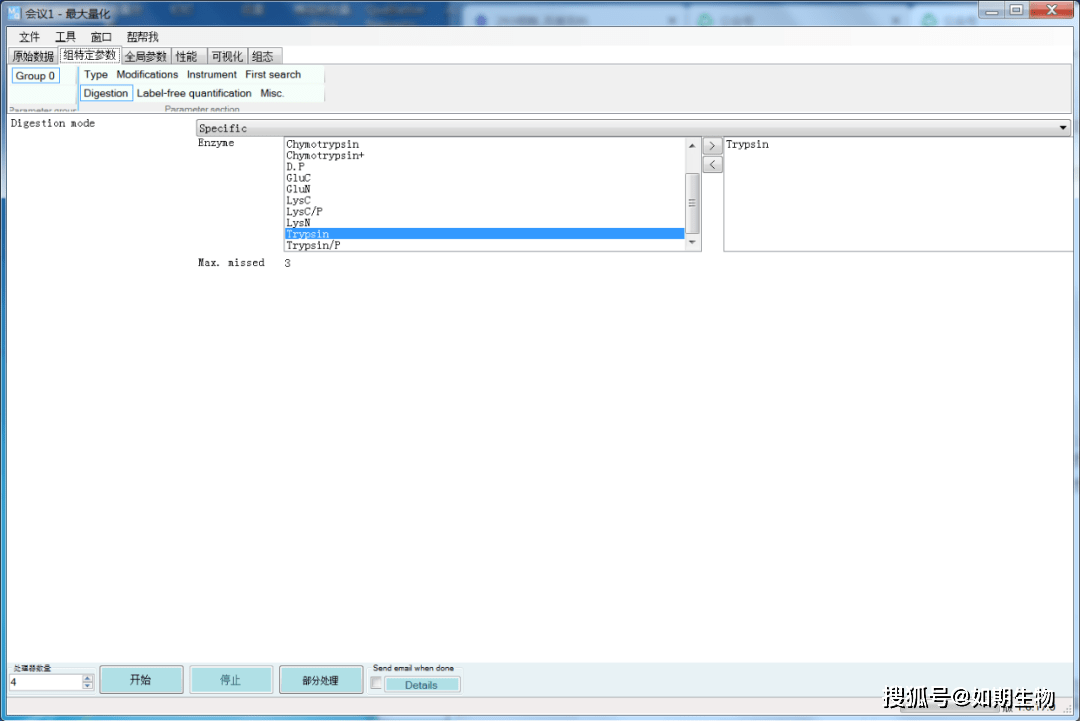Select LysC in the enzyme list
1080x721 pixels.
pyautogui.click(x=484, y=200)
